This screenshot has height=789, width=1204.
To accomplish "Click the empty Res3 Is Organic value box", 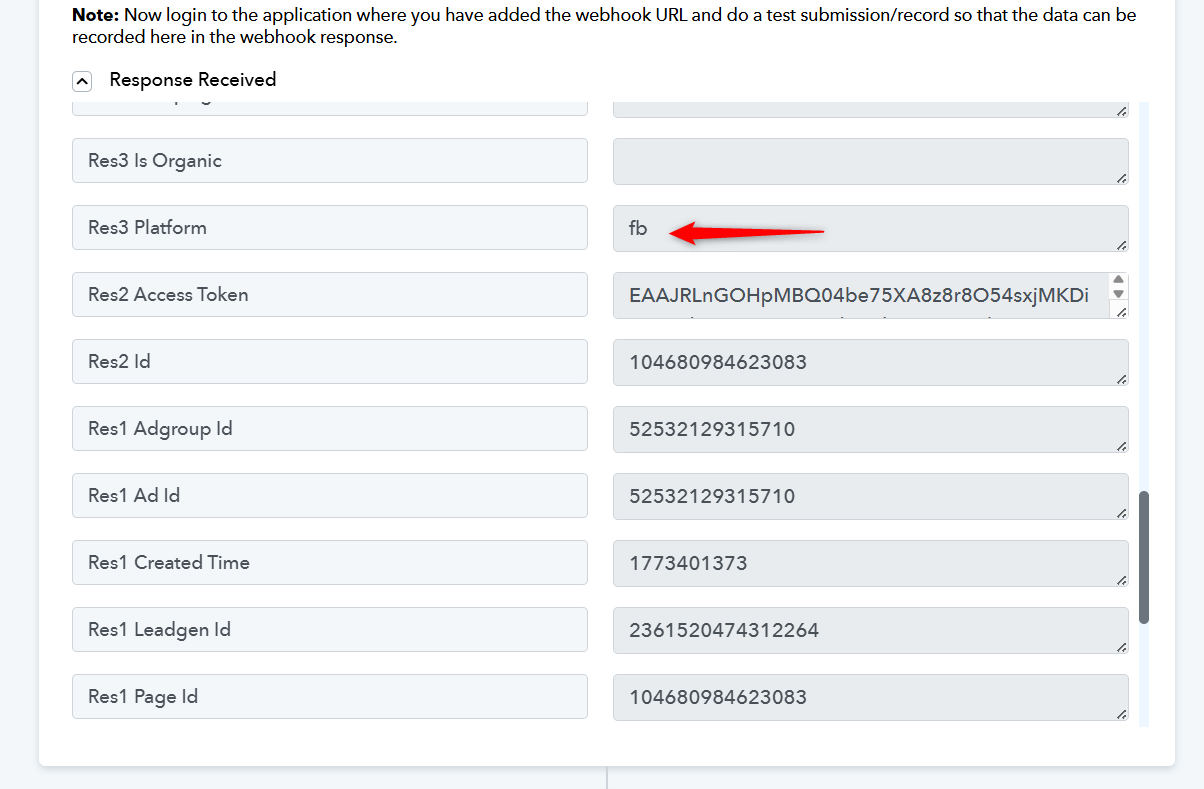I will pos(870,161).
